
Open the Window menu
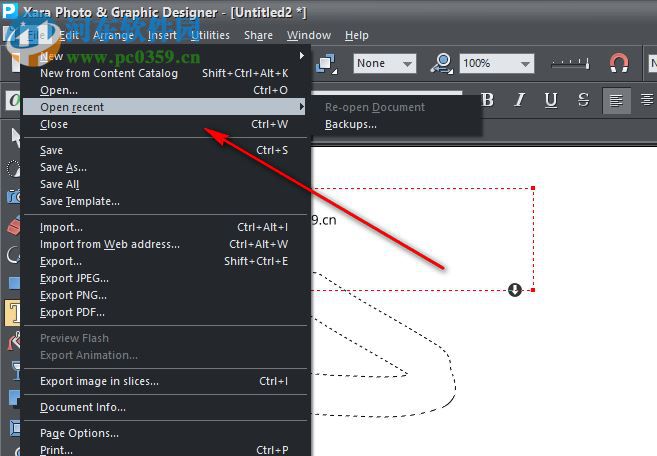(x=309, y=35)
